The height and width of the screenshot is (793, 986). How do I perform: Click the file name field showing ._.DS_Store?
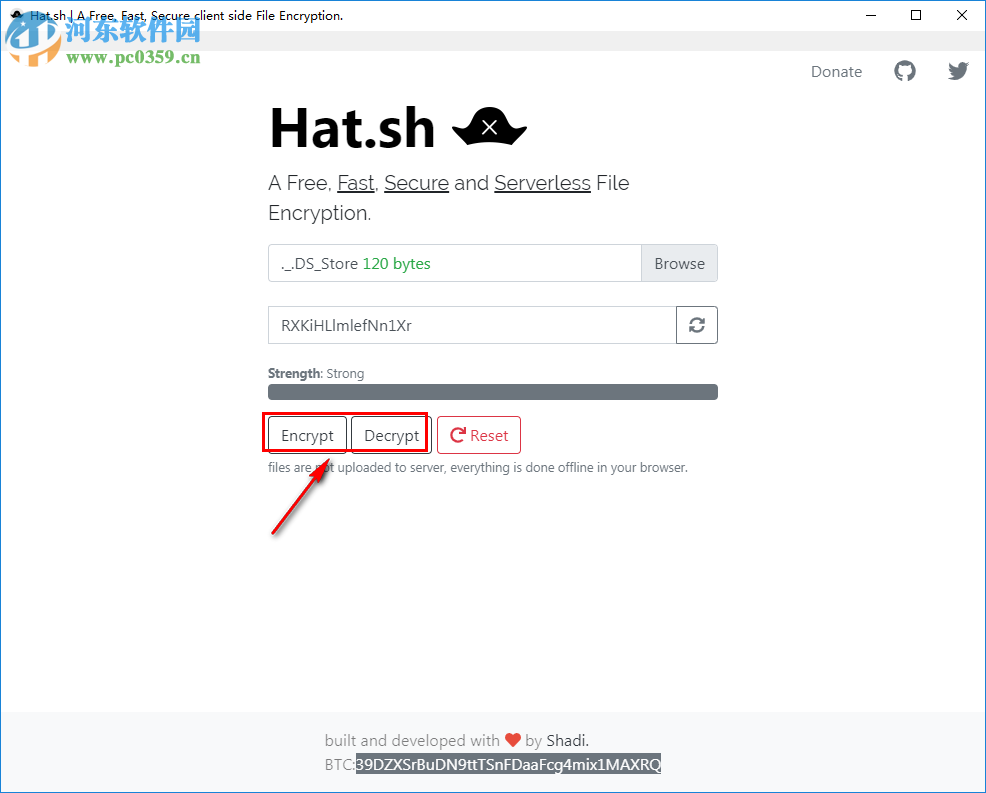pos(450,263)
